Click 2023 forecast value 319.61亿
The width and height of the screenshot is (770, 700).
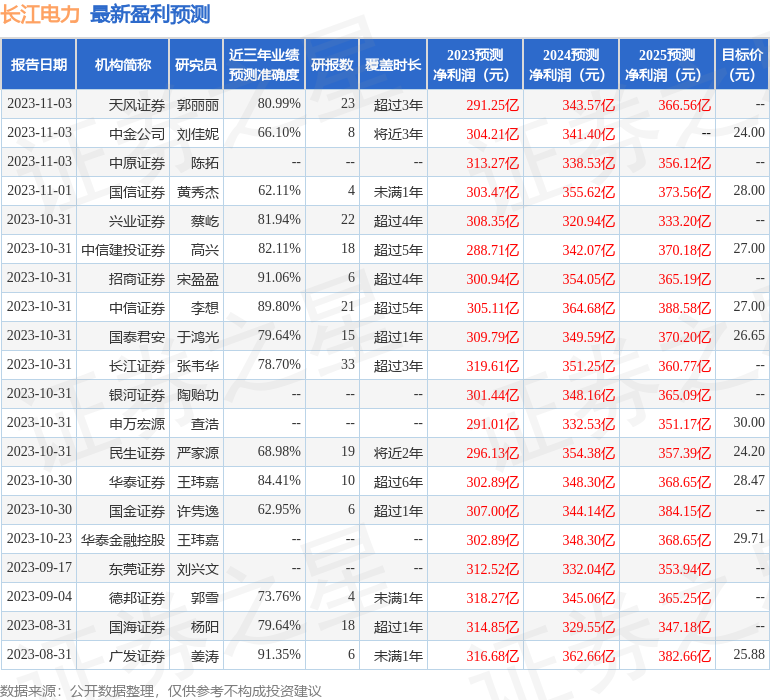[x=493, y=366]
